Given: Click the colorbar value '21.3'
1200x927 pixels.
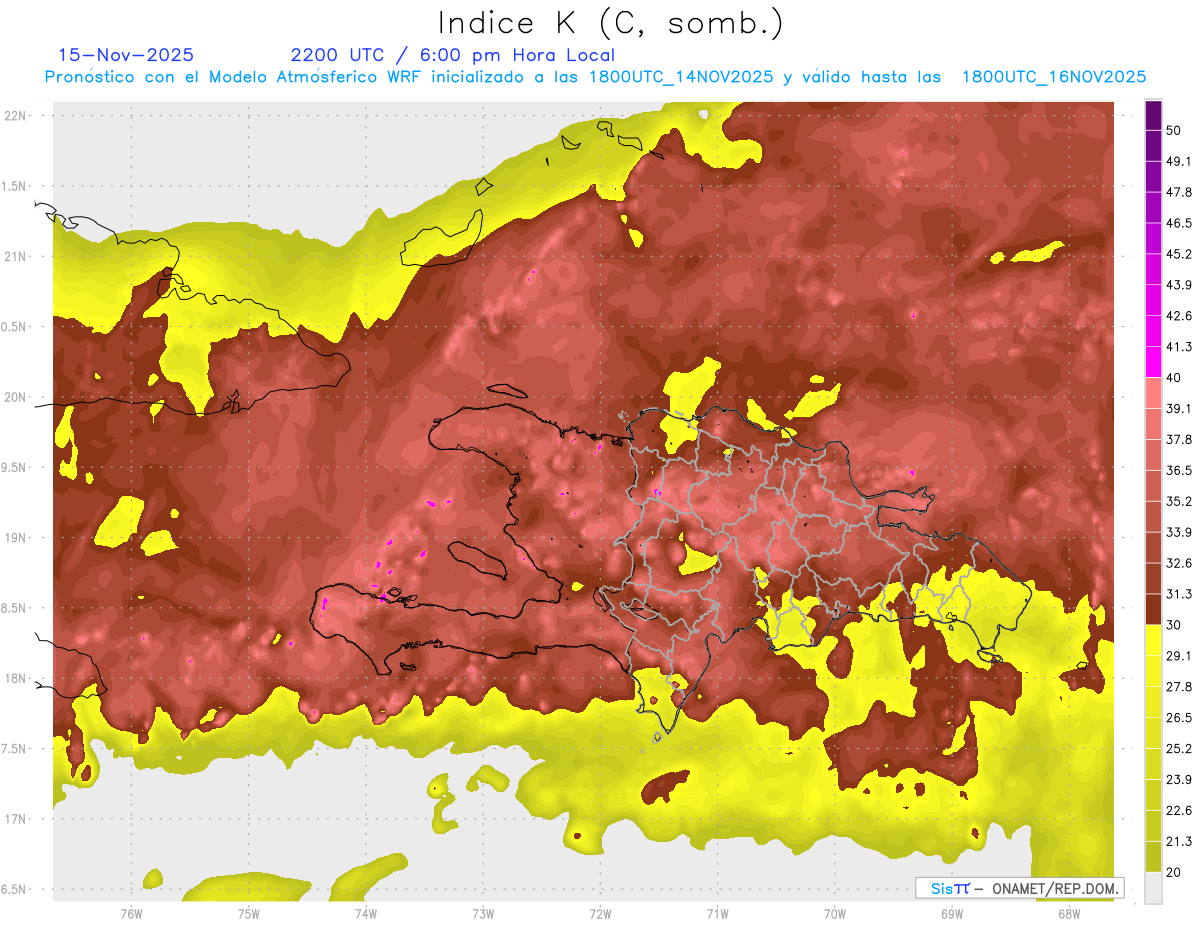Looking at the screenshot, I should coord(1178,842).
